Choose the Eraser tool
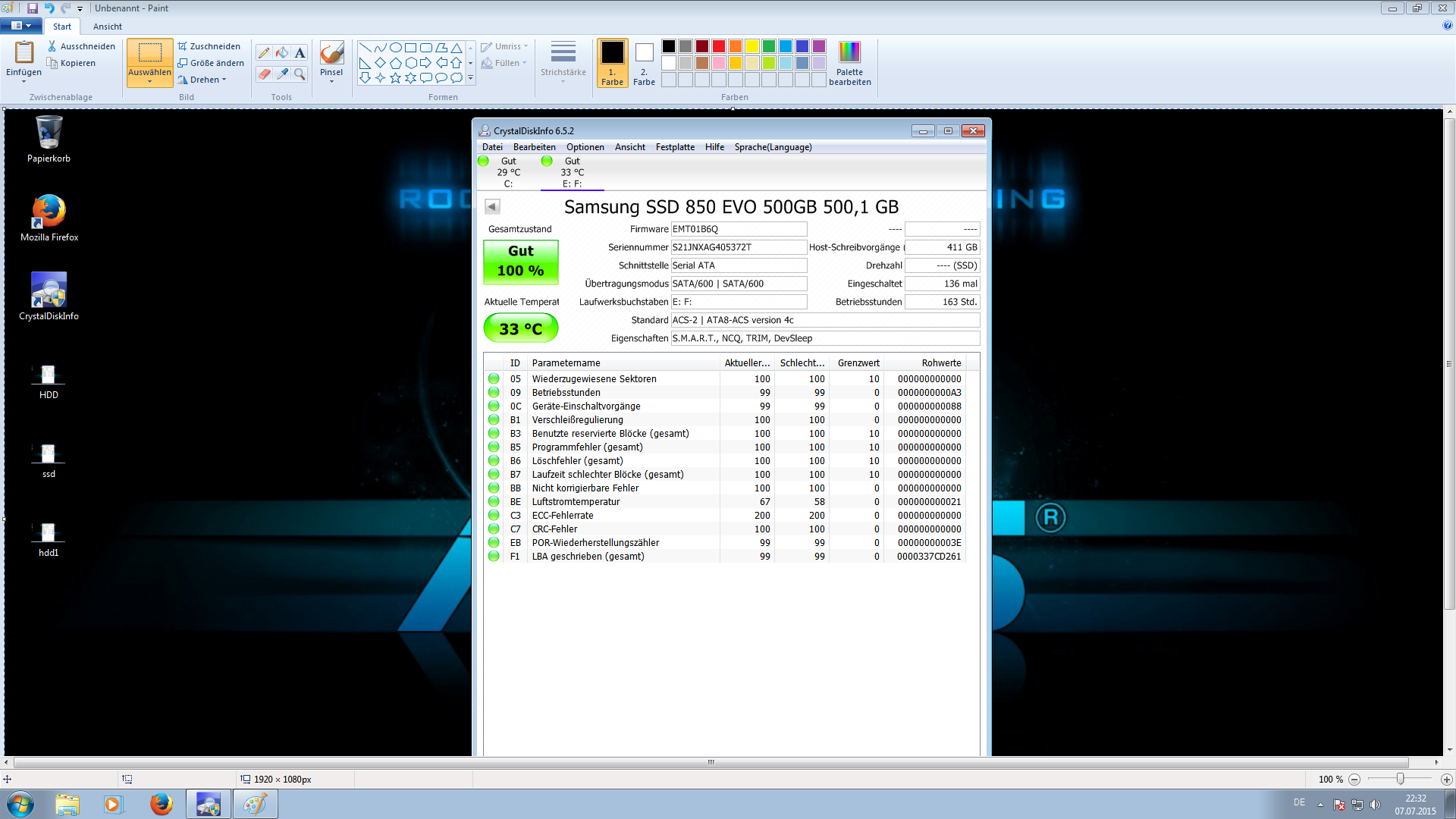1456x819 pixels. (264, 74)
